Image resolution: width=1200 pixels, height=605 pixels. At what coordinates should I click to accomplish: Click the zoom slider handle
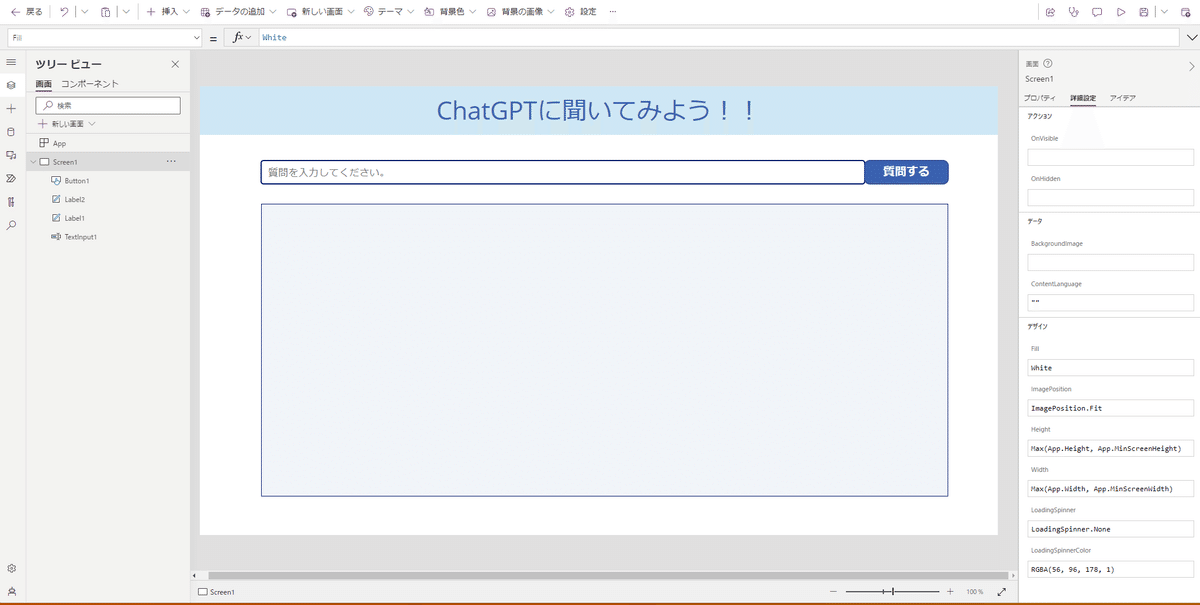point(893,592)
